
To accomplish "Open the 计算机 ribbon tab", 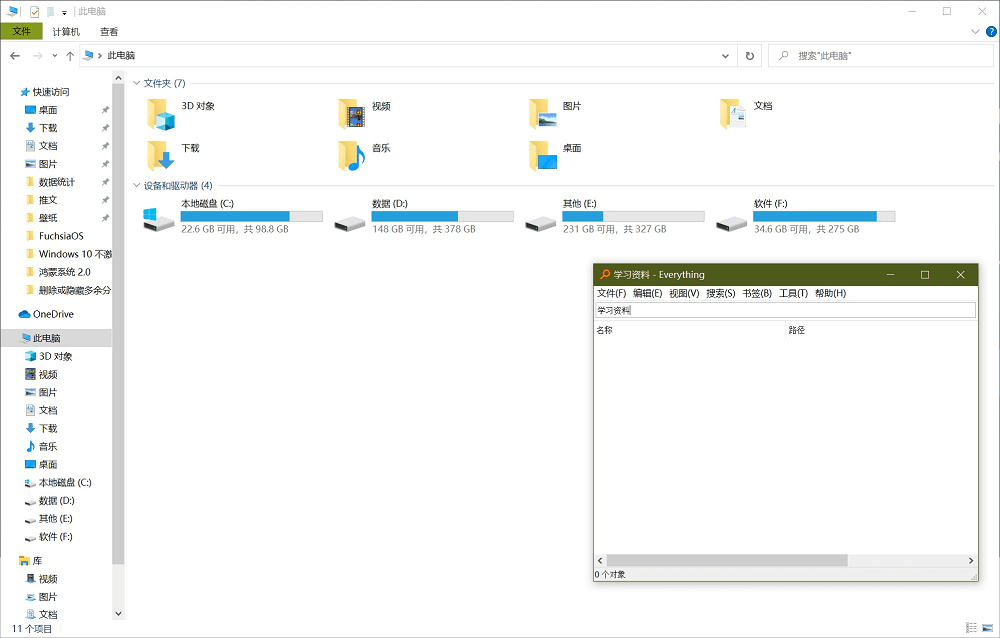I will coord(66,32).
